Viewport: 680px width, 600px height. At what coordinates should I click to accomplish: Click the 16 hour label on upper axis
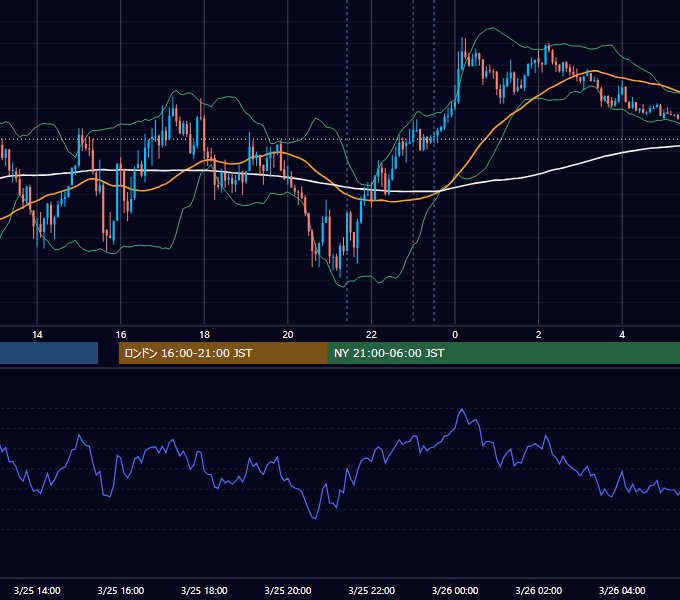point(121,335)
